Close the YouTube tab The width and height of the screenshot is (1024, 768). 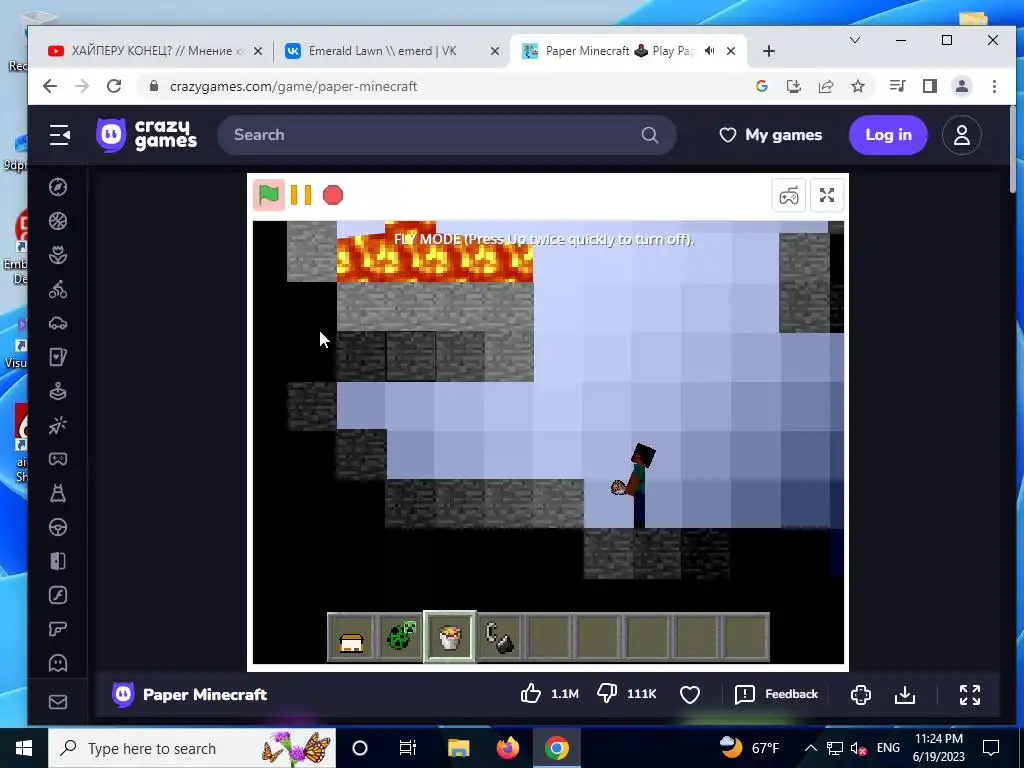[x=258, y=51]
